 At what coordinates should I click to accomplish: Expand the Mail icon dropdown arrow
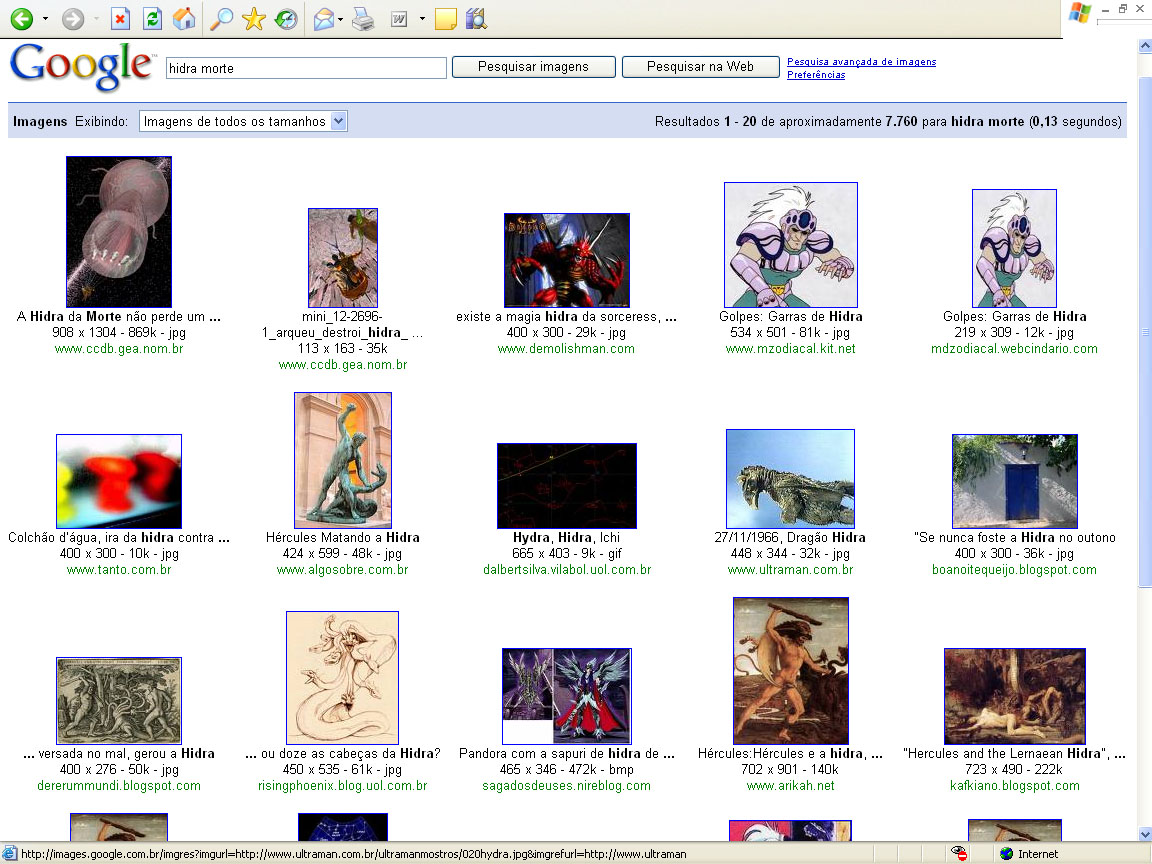pos(341,19)
